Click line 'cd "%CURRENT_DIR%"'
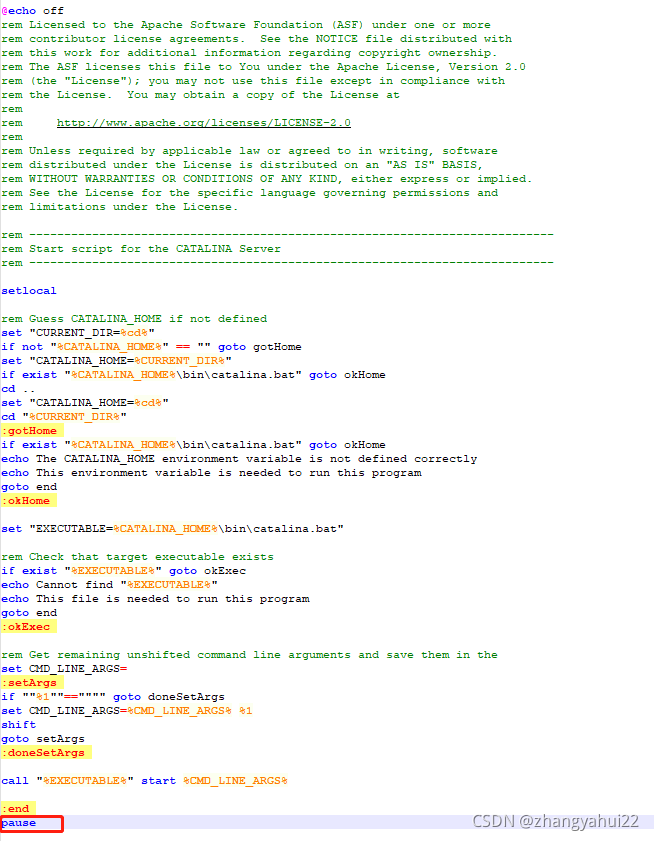 (64, 417)
